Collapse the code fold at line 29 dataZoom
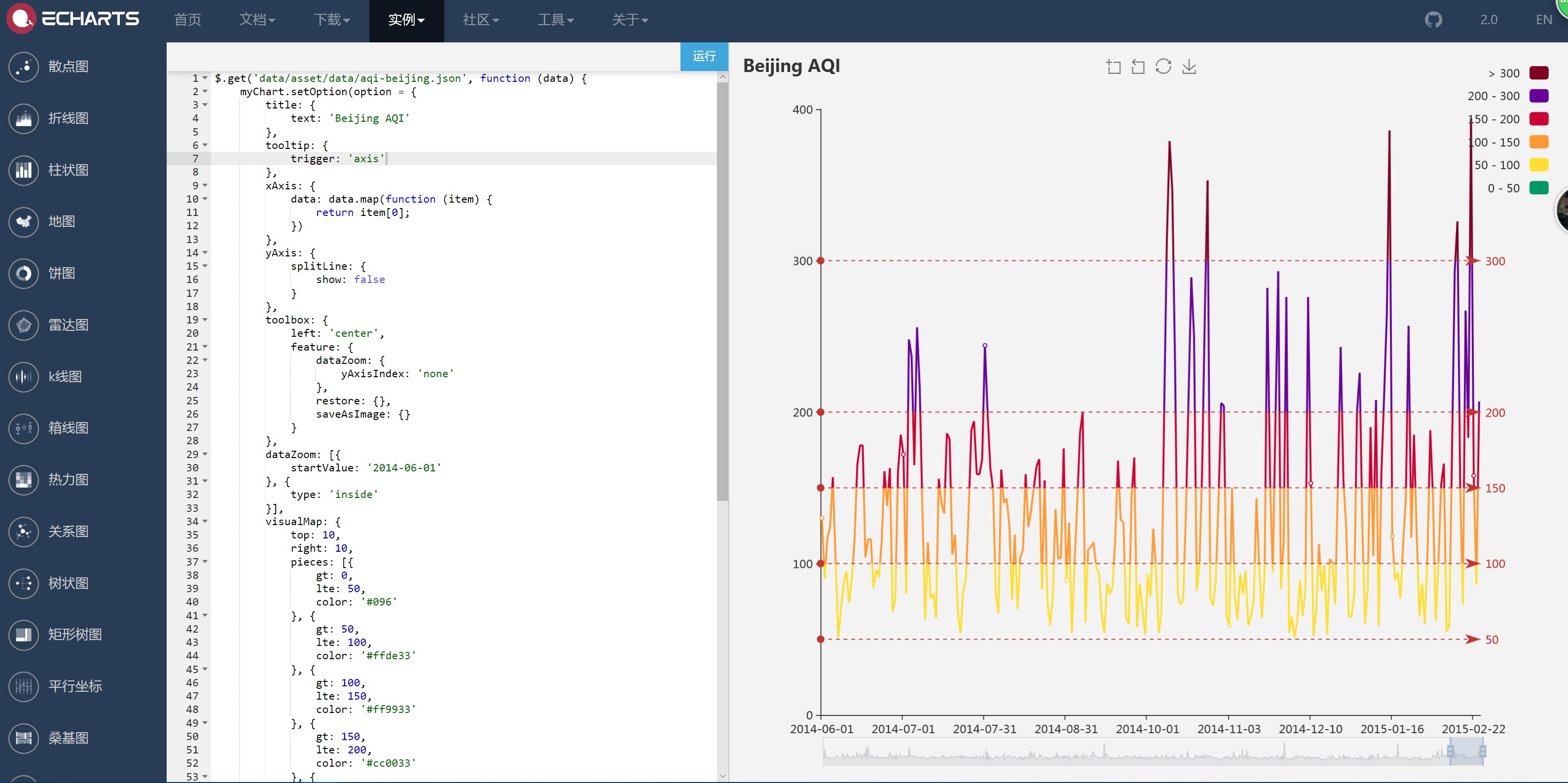1568x783 pixels. (205, 454)
